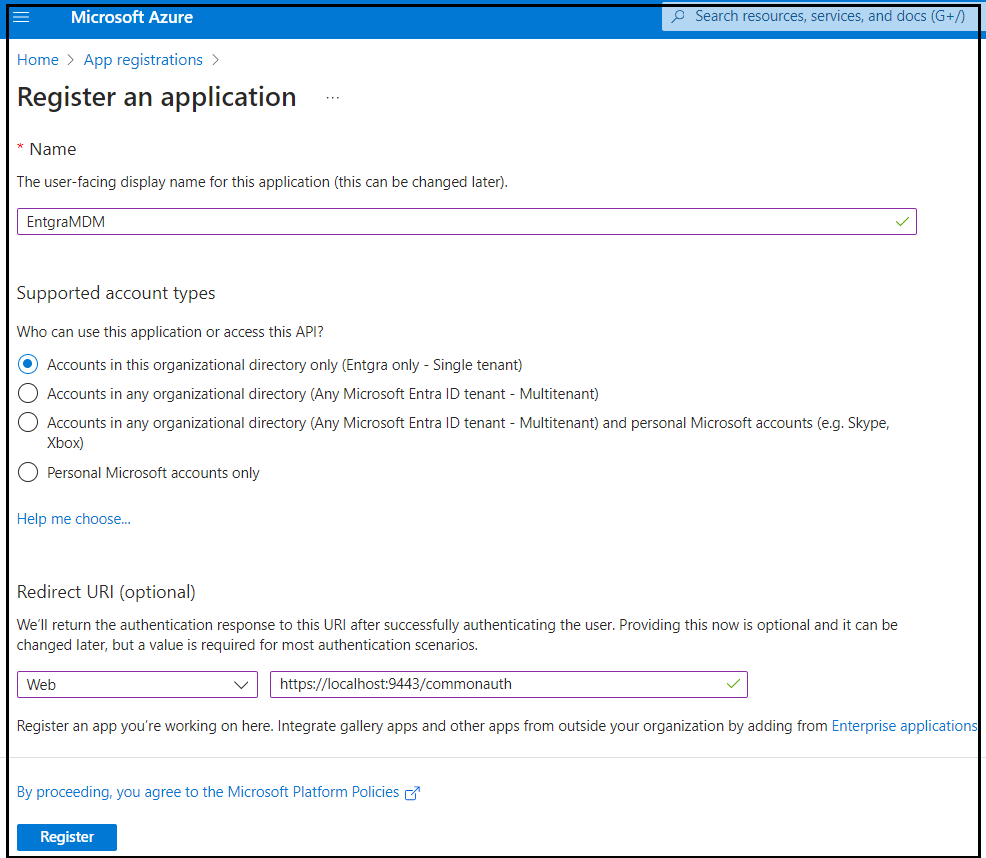Open the Azure portal hamburger menu

coord(21,17)
